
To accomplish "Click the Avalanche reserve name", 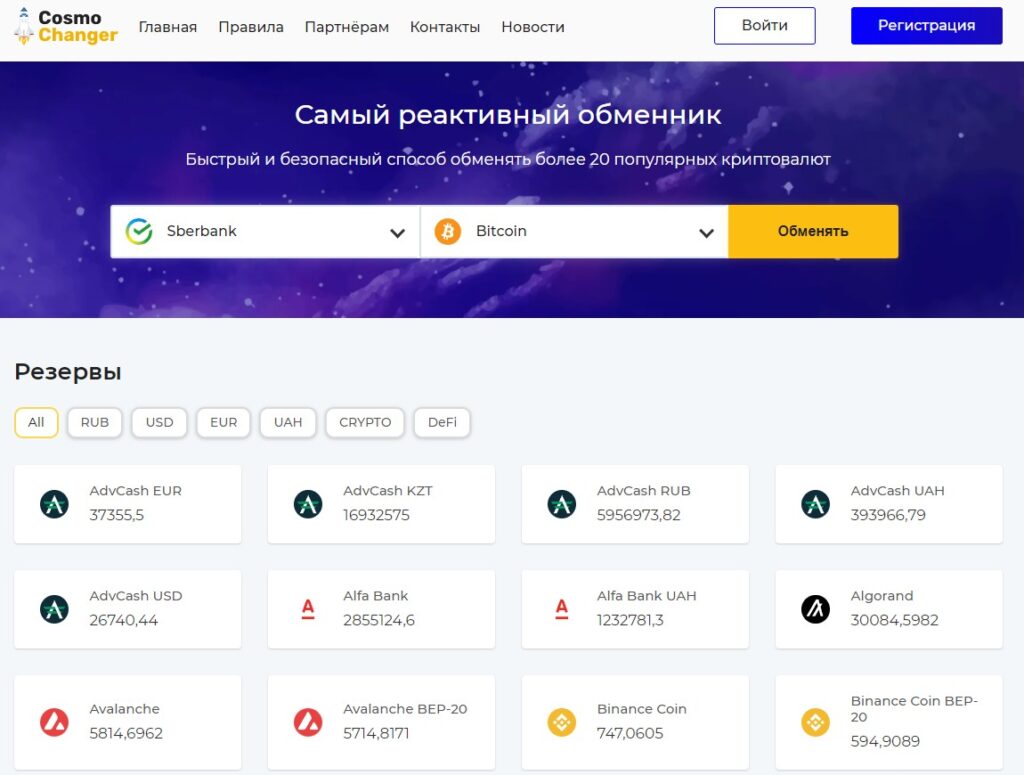I will 124,709.
